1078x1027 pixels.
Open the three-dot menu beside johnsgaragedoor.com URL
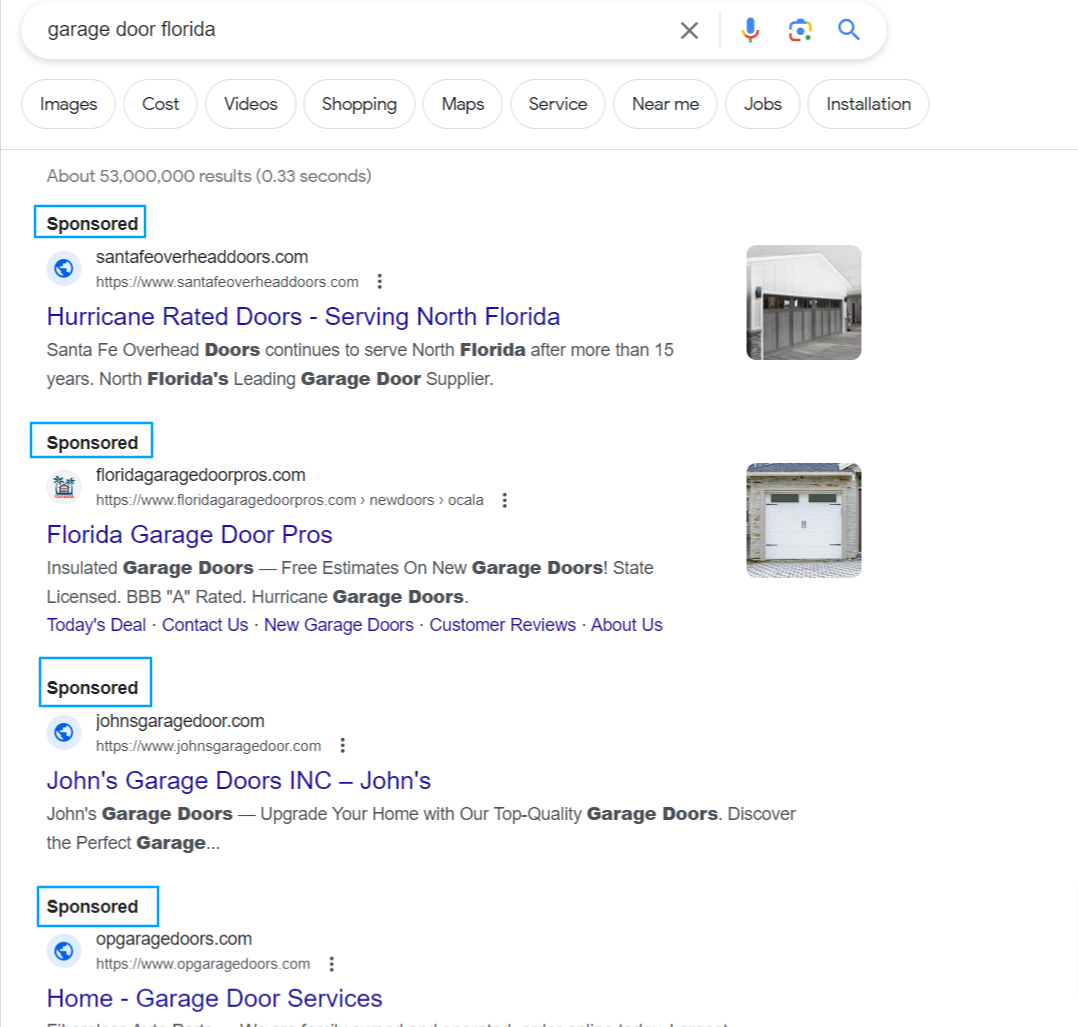point(342,746)
